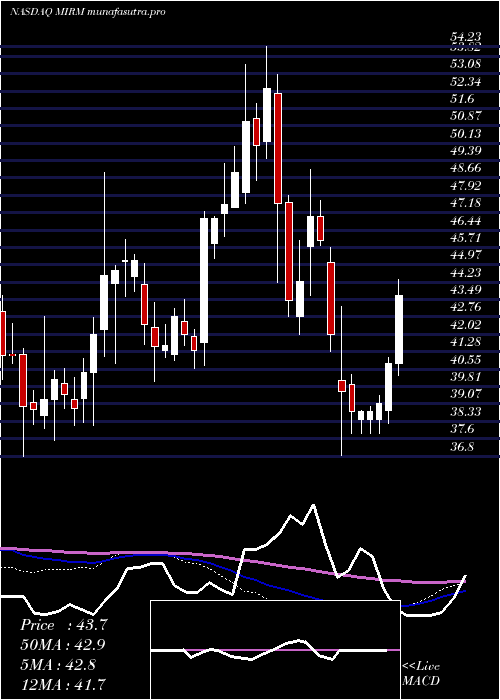Click the 41.28 price axis label

465,342
